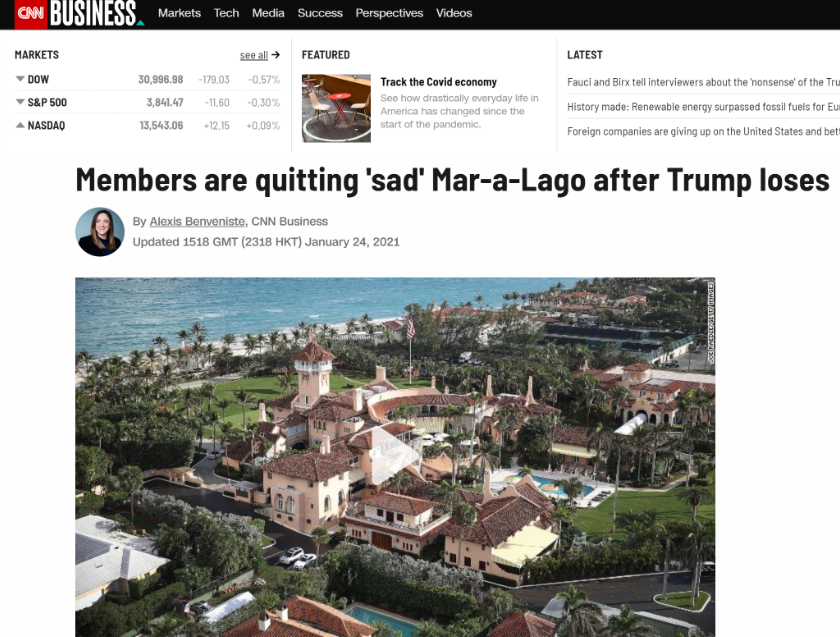Open the Tech section
The width and height of the screenshot is (840, 637).
point(226,13)
